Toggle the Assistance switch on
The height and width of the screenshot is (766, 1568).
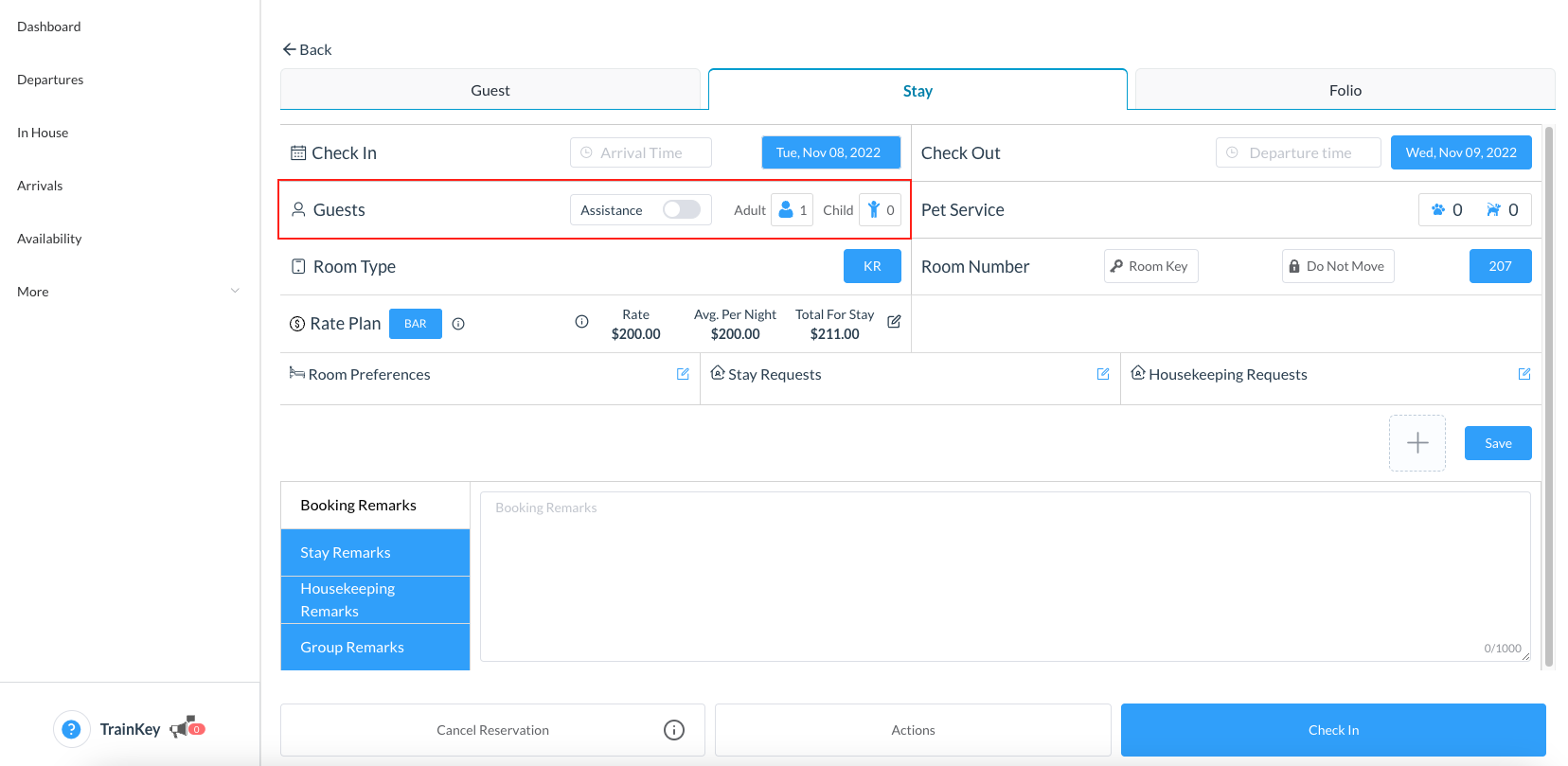[x=681, y=209]
